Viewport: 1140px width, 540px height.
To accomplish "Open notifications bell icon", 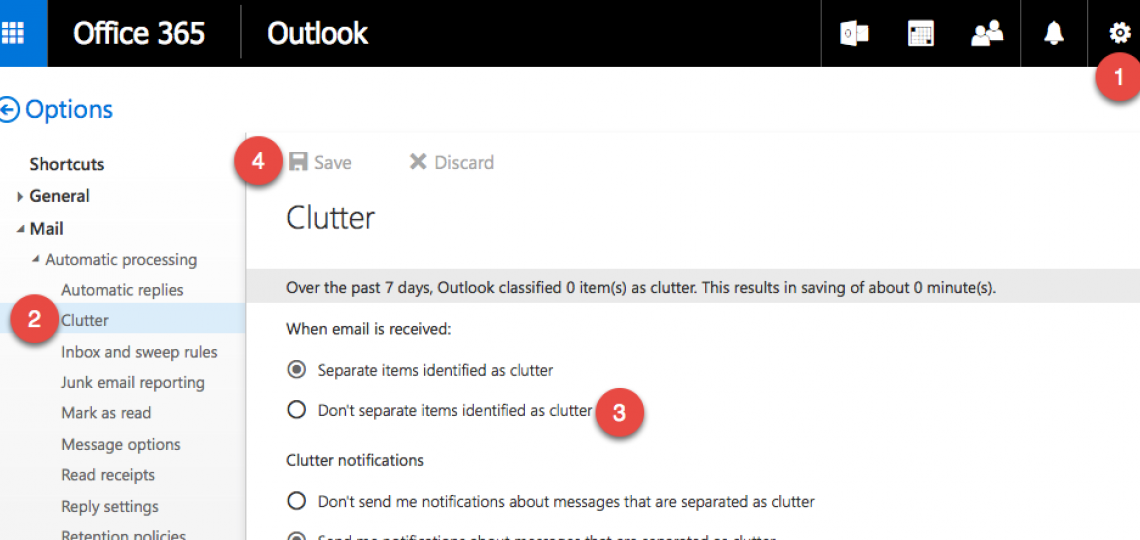I will tap(1053, 33).
